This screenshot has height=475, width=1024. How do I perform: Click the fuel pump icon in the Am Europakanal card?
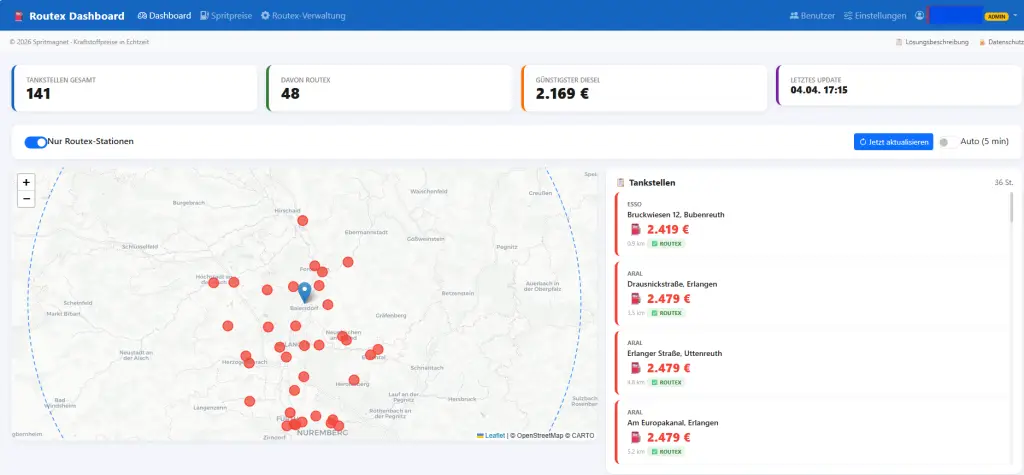635,437
